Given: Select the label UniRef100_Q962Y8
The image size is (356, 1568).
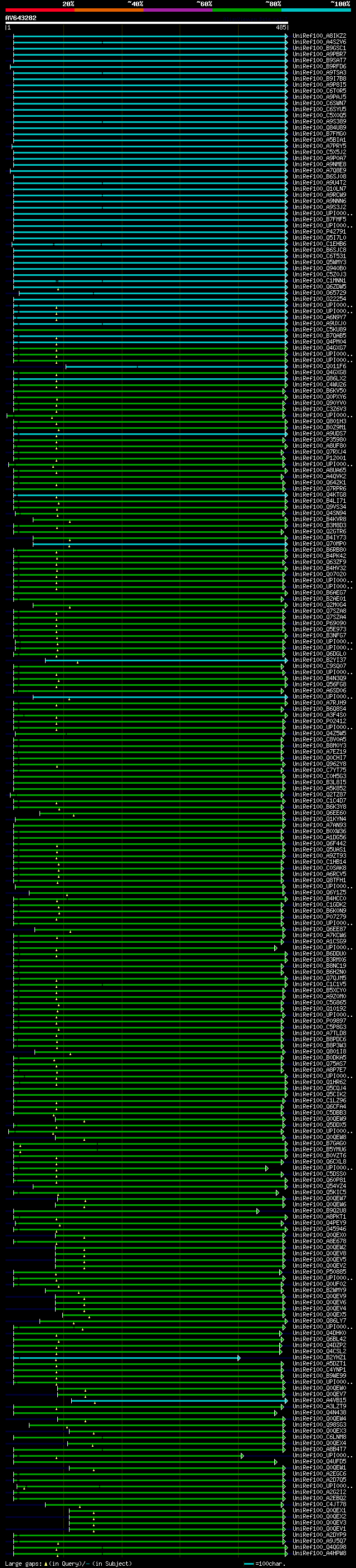Looking at the screenshot, I should pyautogui.click(x=319, y=764).
